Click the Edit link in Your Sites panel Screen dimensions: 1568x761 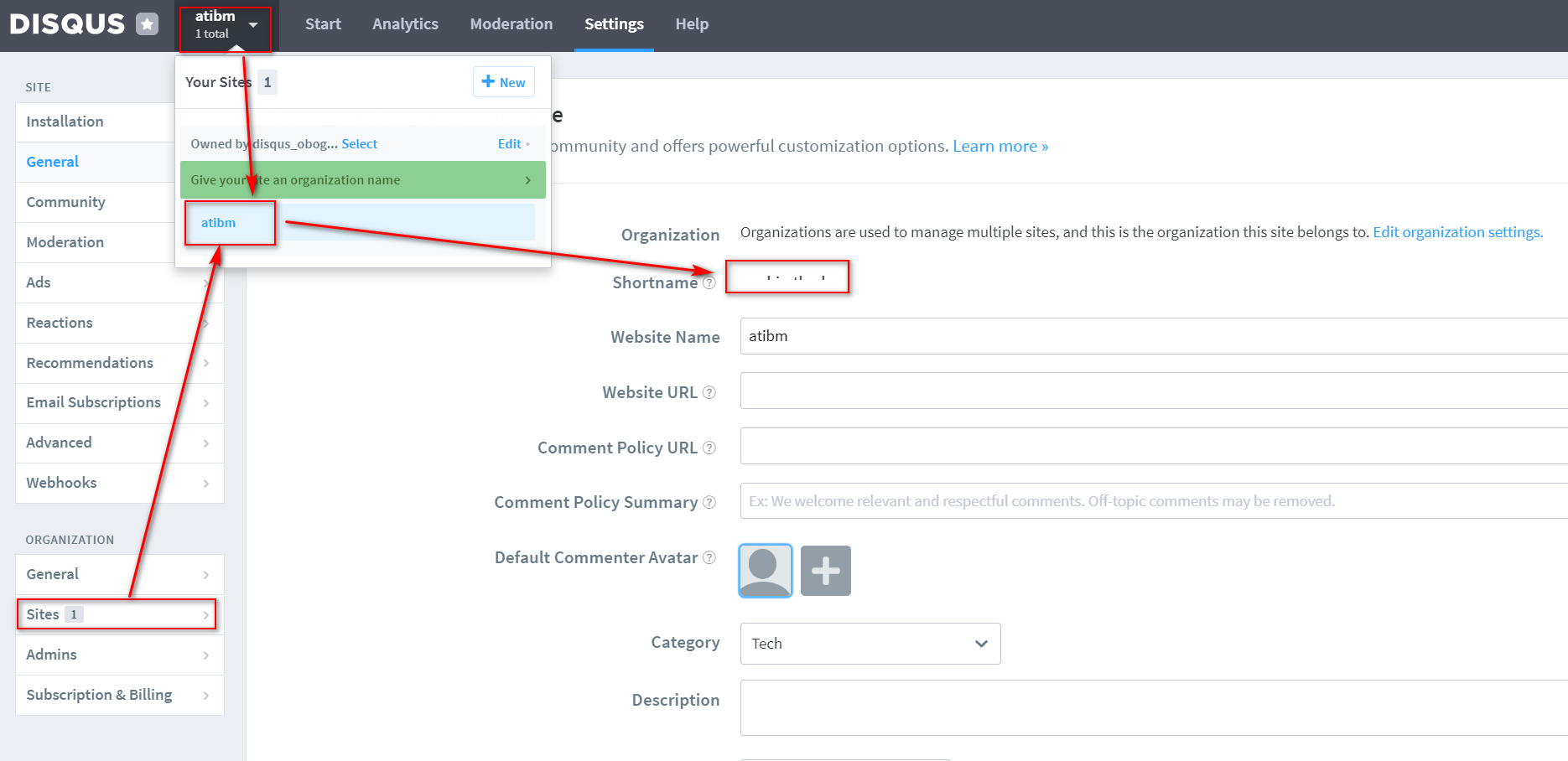pos(509,144)
